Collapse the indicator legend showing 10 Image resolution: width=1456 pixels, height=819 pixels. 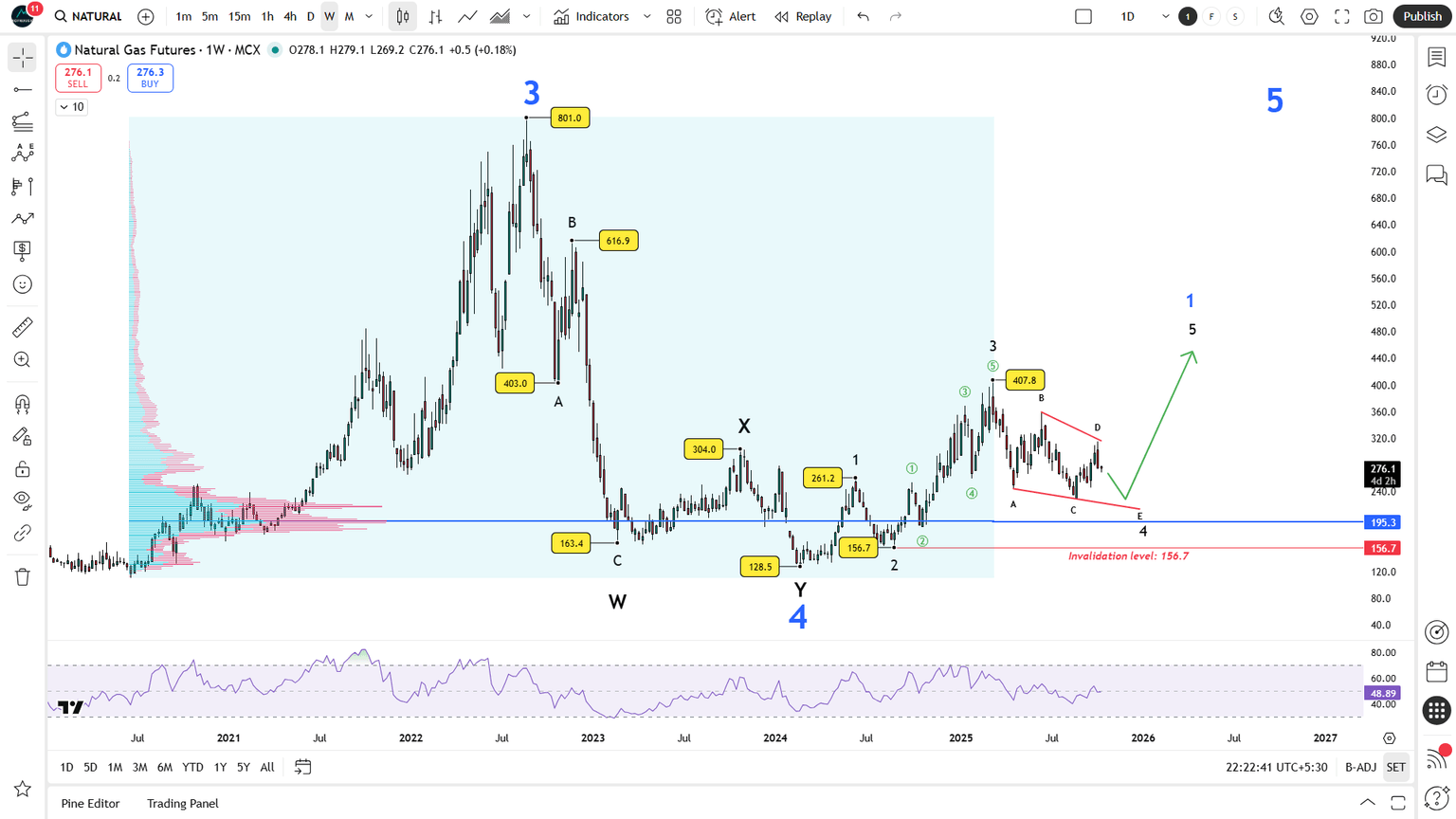[72, 107]
